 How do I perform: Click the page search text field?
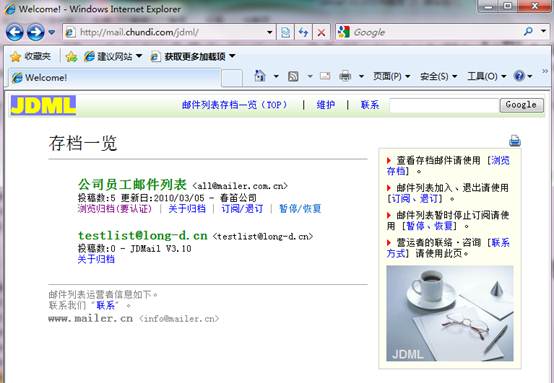point(444,105)
